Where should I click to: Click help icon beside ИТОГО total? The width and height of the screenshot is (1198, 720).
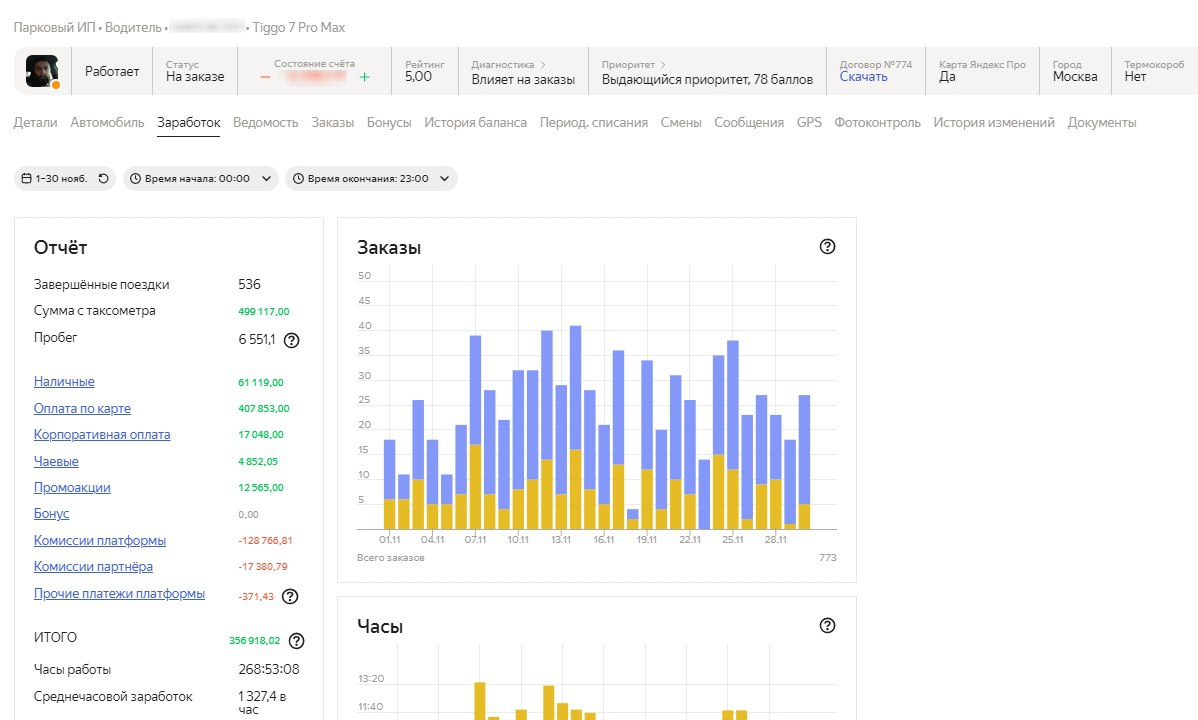pyautogui.click(x=296, y=641)
